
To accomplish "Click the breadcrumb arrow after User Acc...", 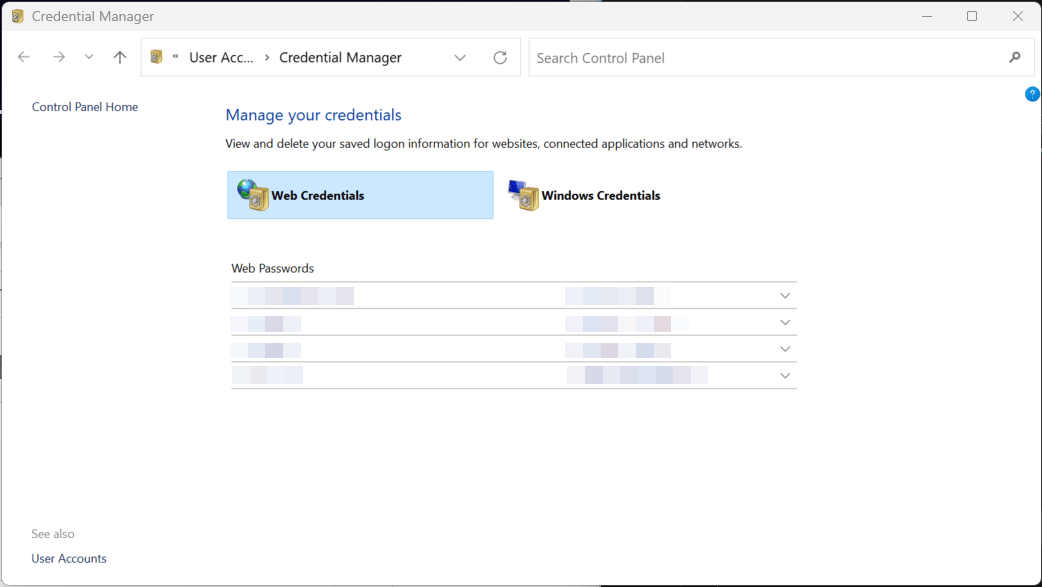I will 266,58.
